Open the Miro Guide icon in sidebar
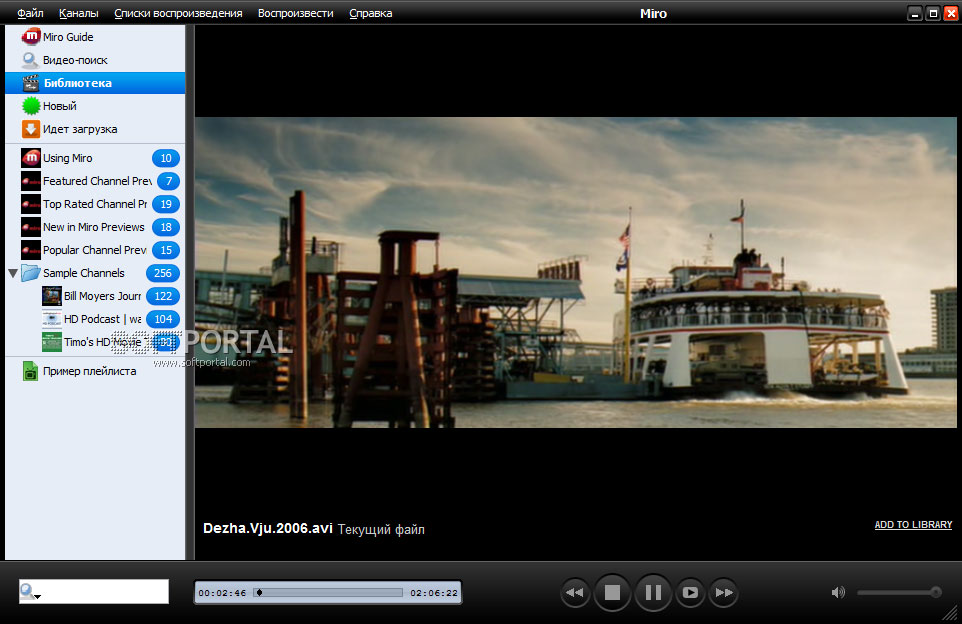Screen dimensions: 962x624 coord(31,37)
